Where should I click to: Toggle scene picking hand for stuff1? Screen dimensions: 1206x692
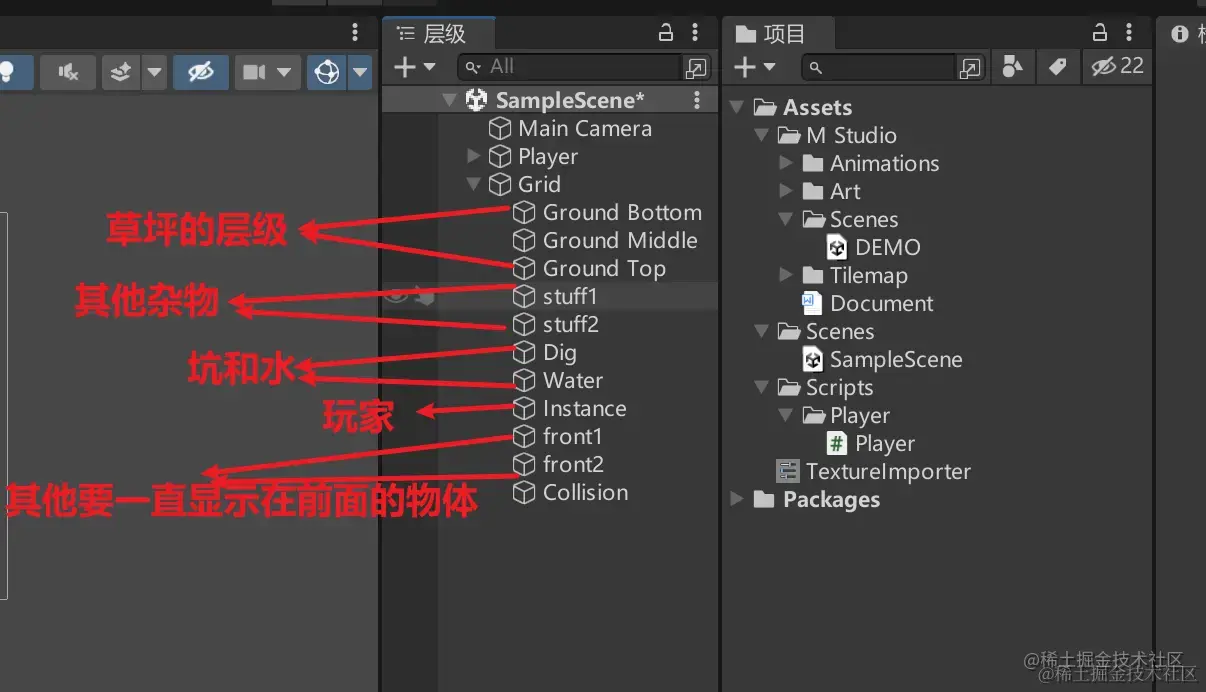tap(424, 296)
